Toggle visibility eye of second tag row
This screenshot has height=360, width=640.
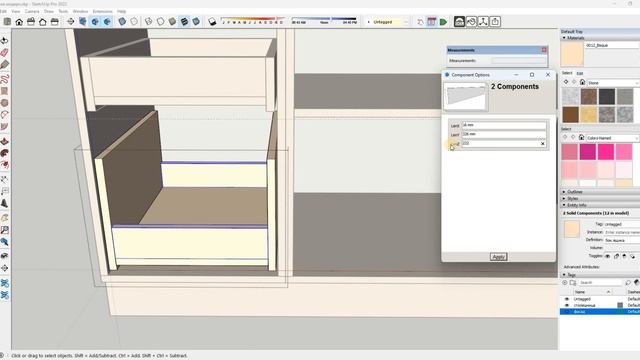pos(567,305)
